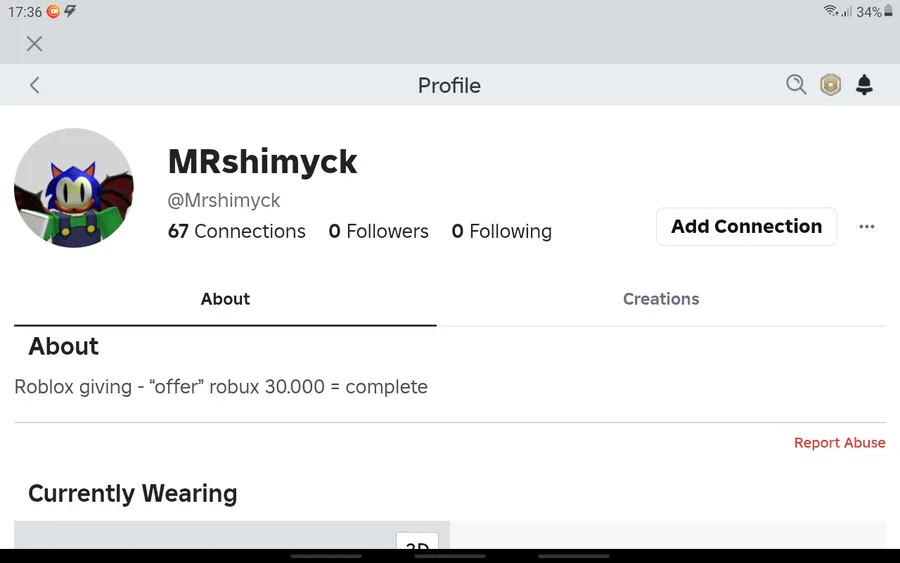The width and height of the screenshot is (900, 563).
Task: Click the Report Abuse link
Action: click(839, 442)
